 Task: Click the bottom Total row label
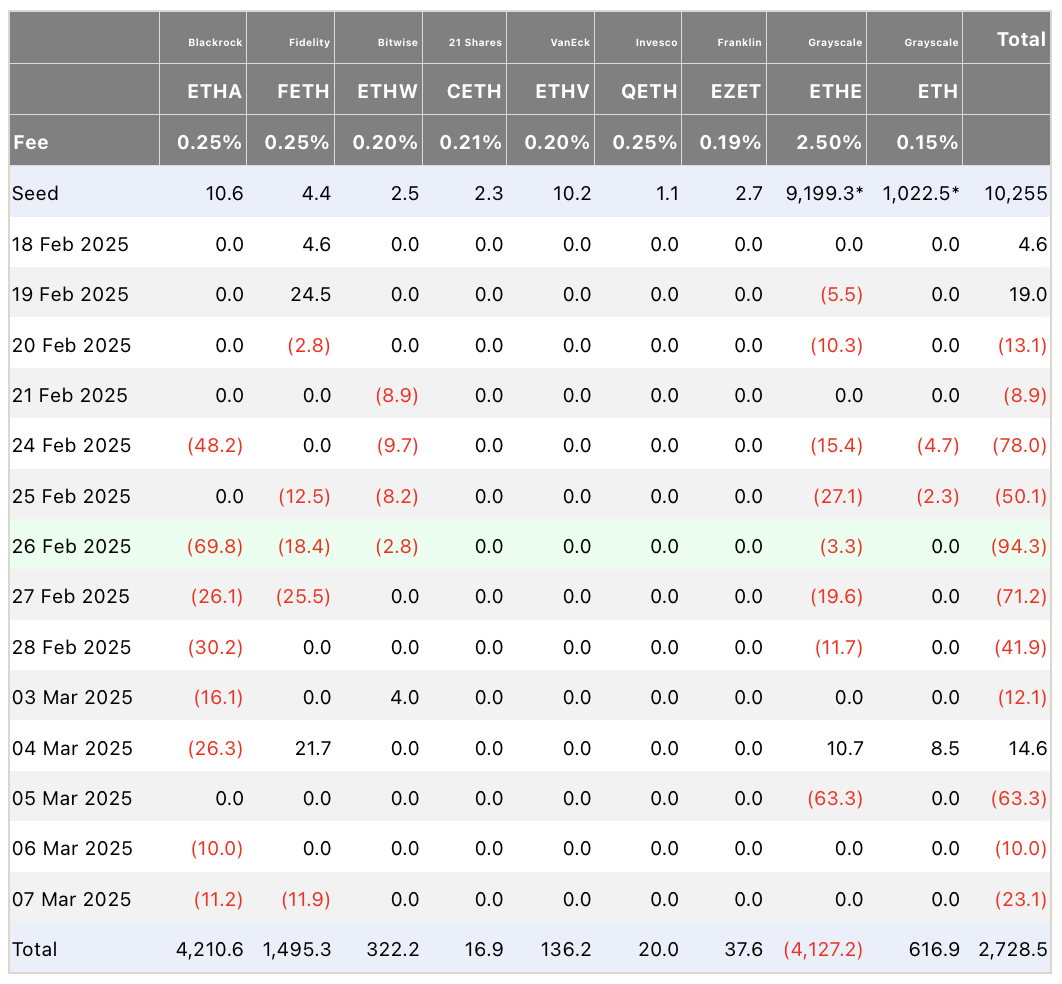point(35,949)
